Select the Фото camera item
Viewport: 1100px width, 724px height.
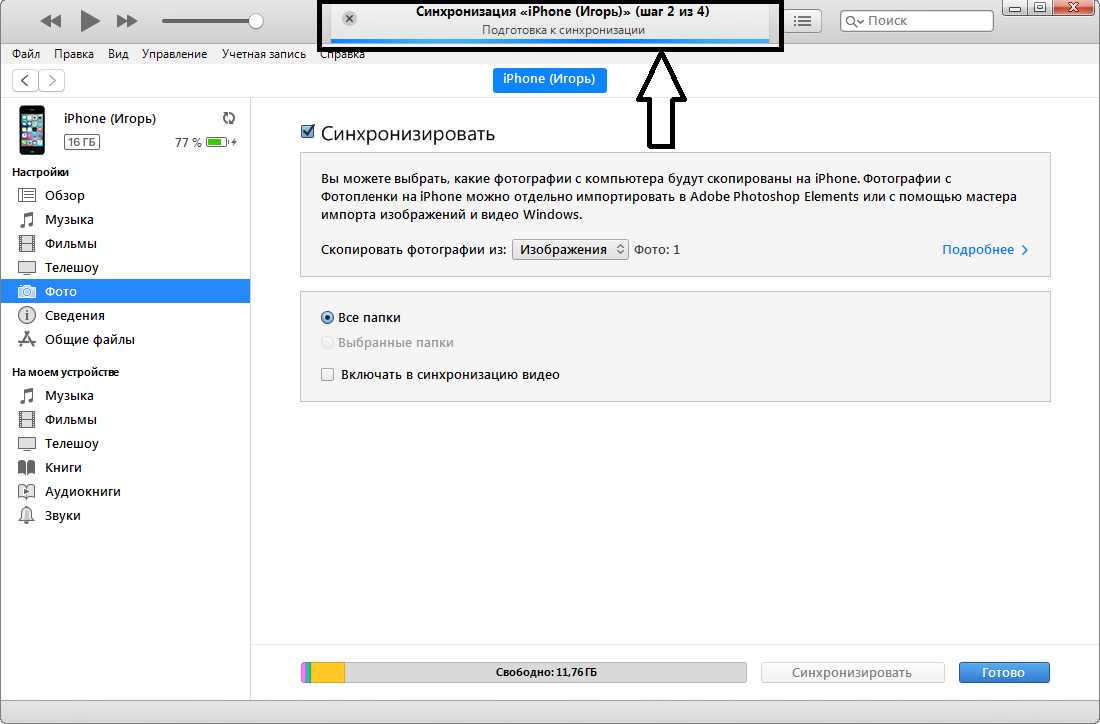[x=126, y=291]
